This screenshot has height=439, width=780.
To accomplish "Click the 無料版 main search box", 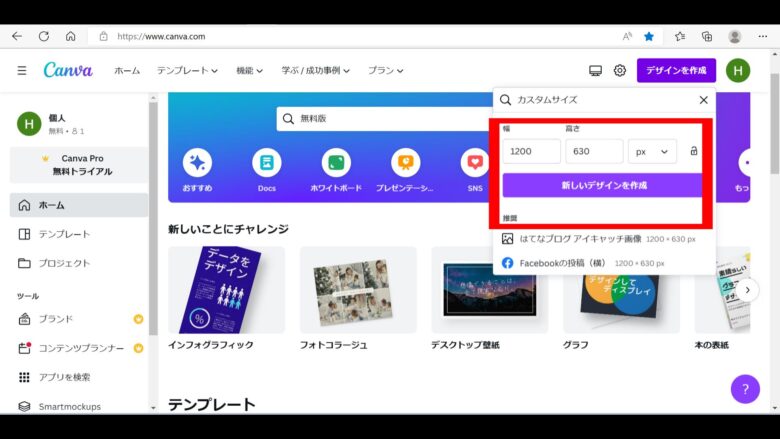I will click(384, 119).
